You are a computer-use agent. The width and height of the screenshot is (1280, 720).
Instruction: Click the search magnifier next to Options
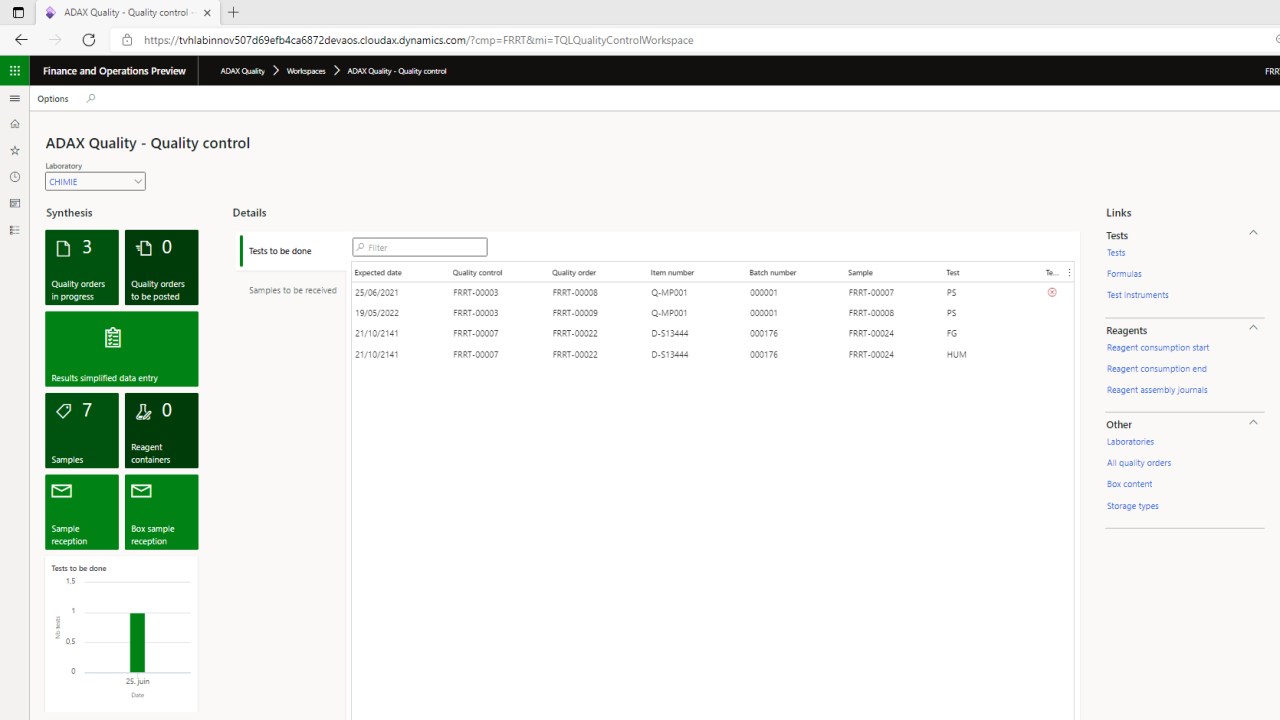click(91, 99)
